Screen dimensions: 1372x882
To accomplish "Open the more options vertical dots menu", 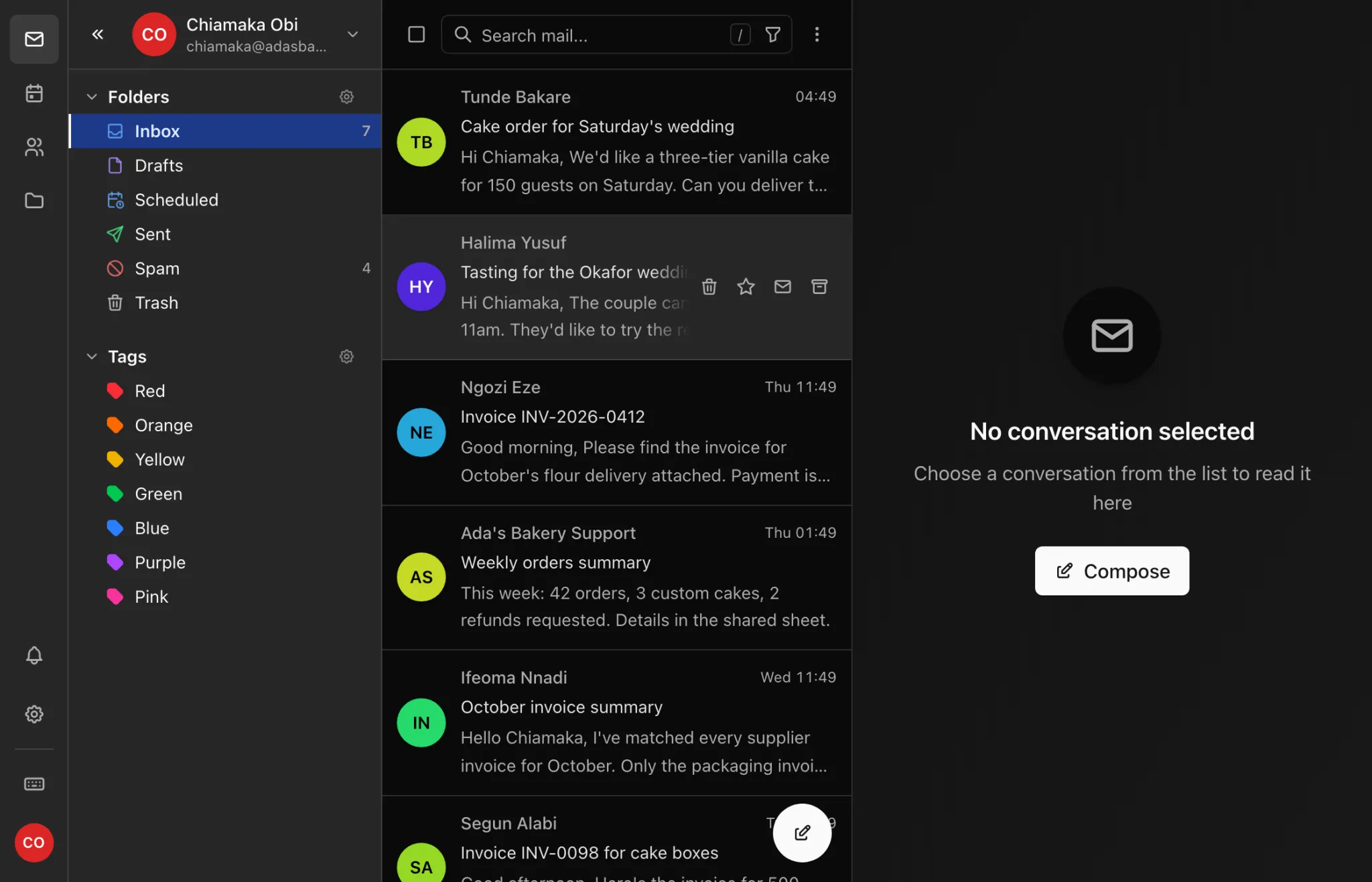I will (x=817, y=34).
